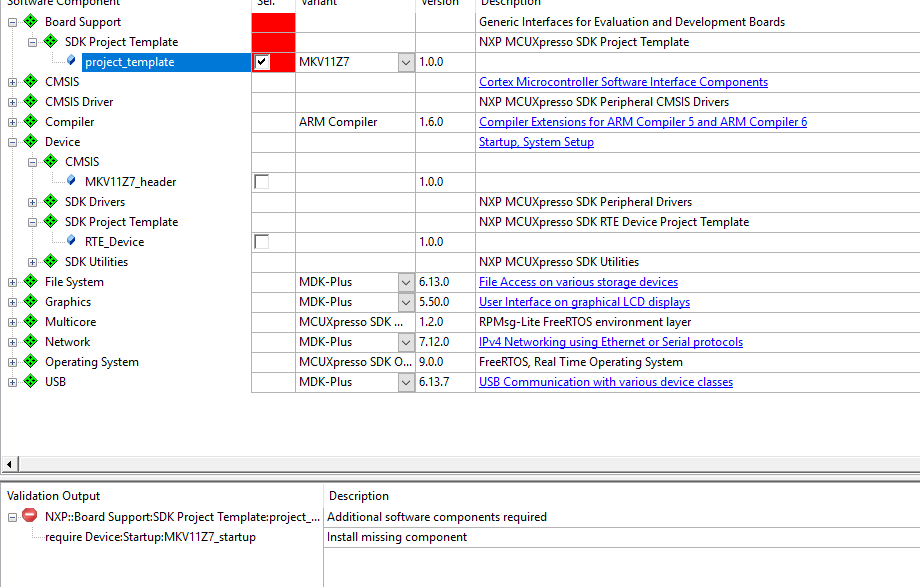Open File Access on various storage devices link
This screenshot has height=587, width=920.
(x=578, y=282)
